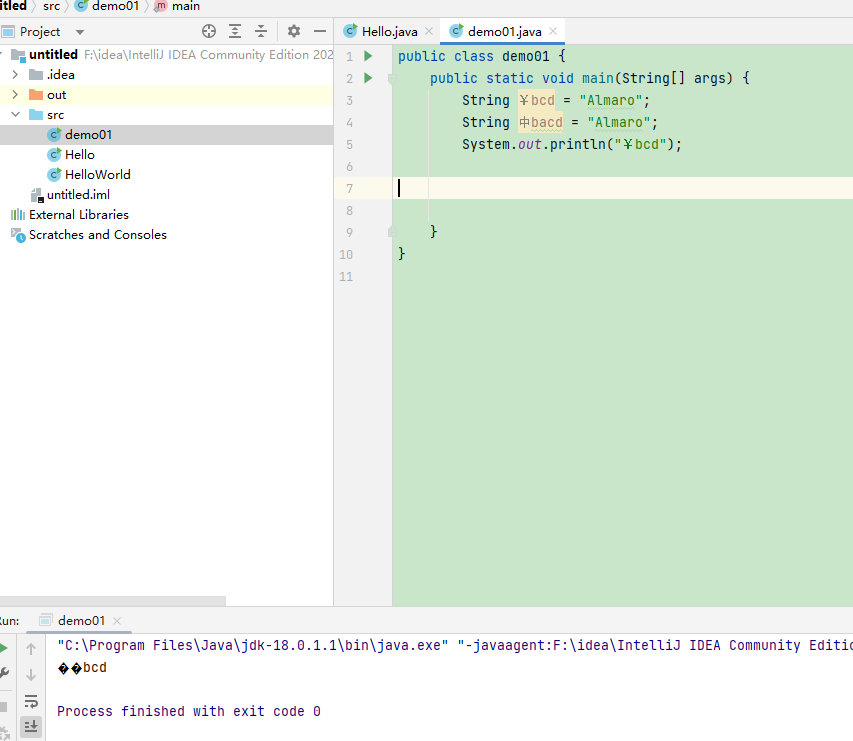Viewport: 853px width, 741px height.
Task: Click the locate/select opened file crosshair icon
Action: (x=209, y=32)
